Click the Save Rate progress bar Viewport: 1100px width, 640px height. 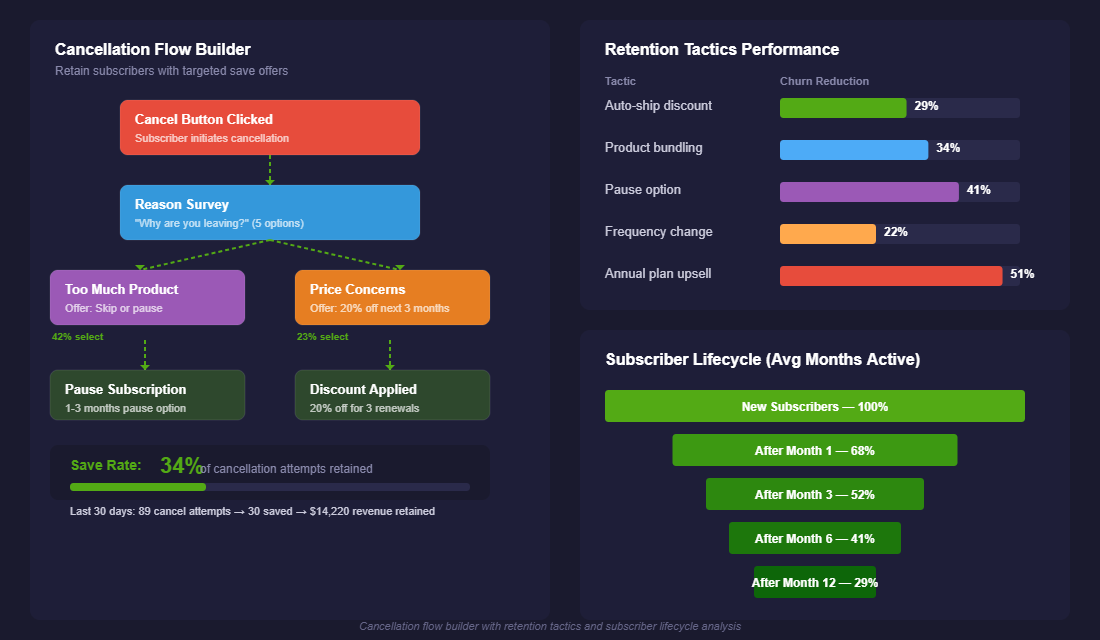coord(270,487)
